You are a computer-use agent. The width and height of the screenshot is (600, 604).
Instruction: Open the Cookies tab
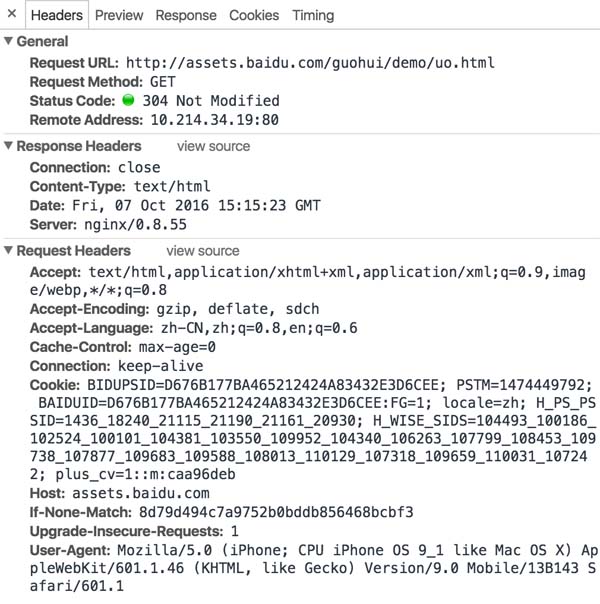[254, 16]
